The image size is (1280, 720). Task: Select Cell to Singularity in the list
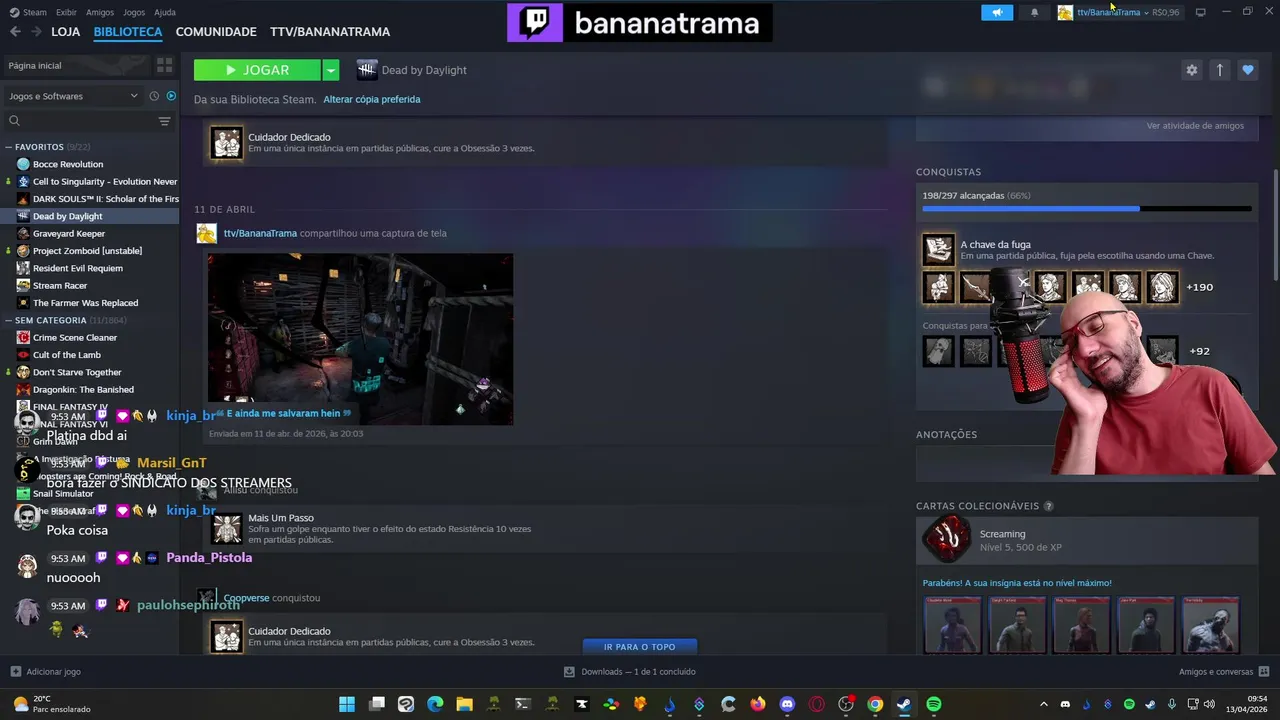click(105, 181)
